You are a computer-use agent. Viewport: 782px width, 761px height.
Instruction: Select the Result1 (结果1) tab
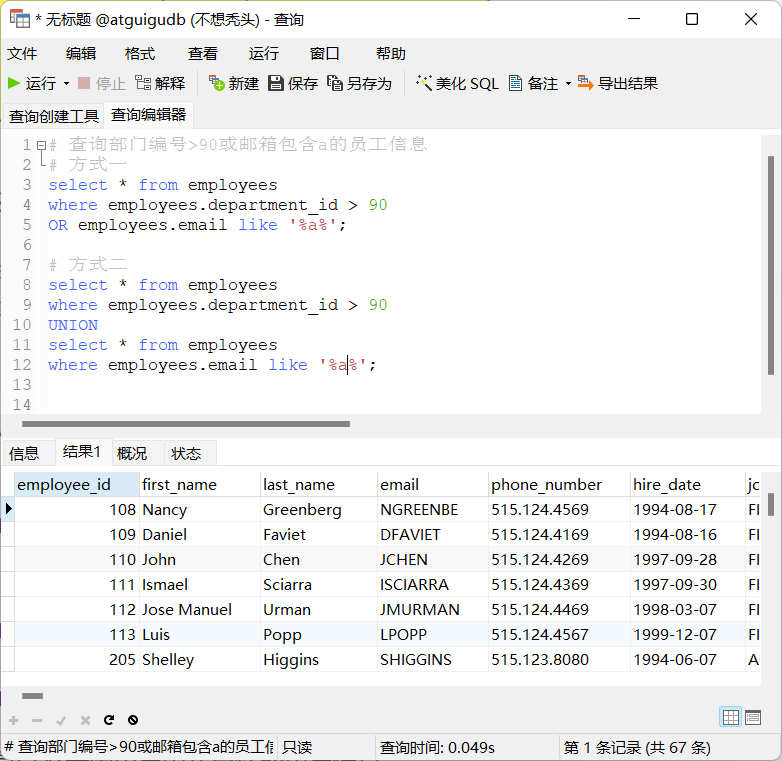click(x=82, y=452)
